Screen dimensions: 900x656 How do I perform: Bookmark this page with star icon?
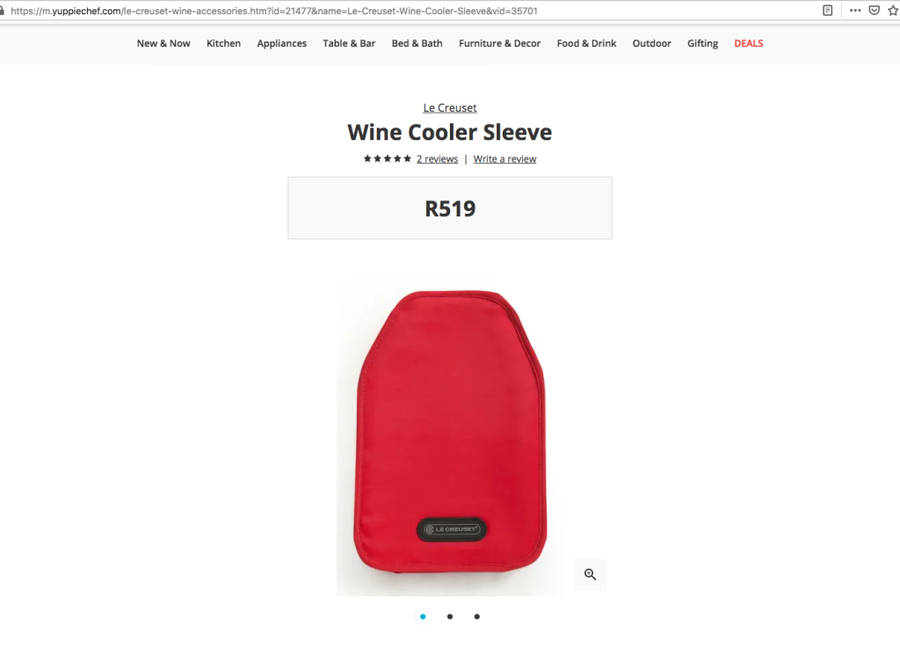(x=893, y=10)
